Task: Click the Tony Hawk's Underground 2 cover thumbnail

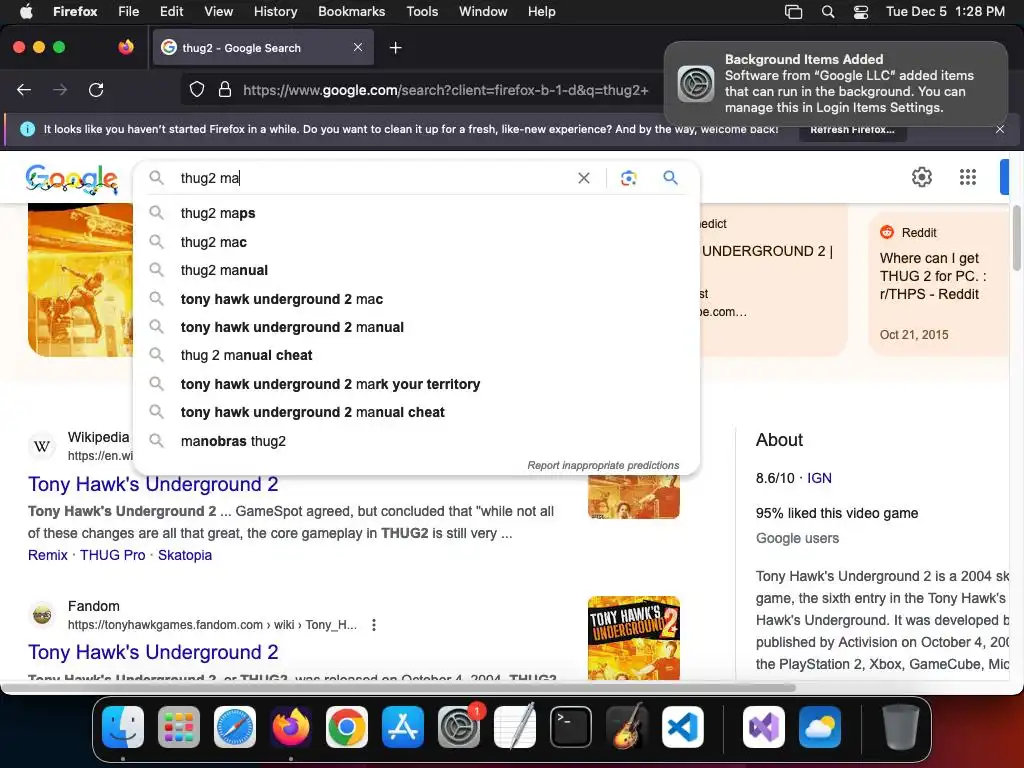Action: coord(633,637)
